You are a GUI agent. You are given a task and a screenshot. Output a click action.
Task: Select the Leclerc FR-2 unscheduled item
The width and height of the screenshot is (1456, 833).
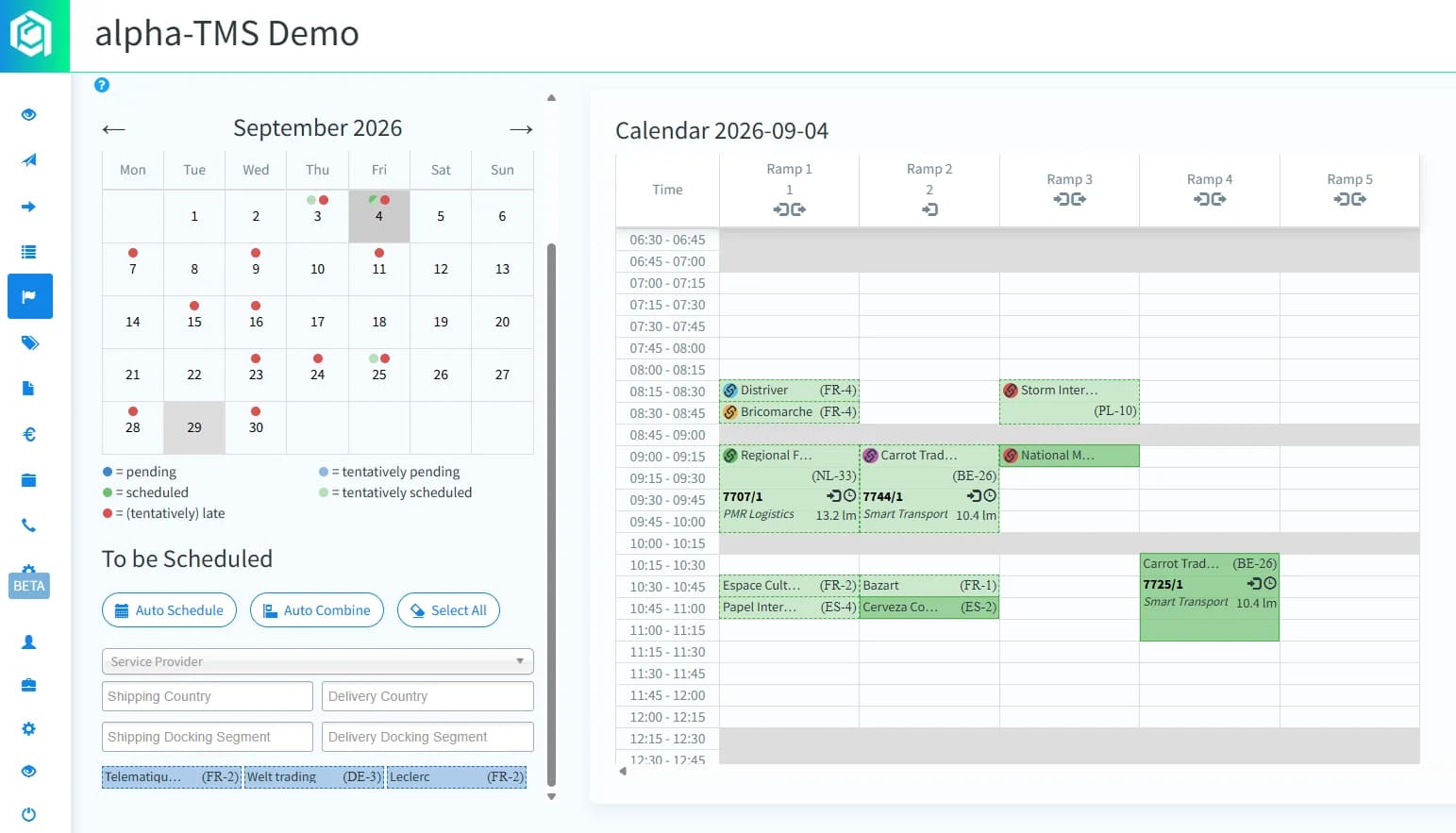coord(457,777)
